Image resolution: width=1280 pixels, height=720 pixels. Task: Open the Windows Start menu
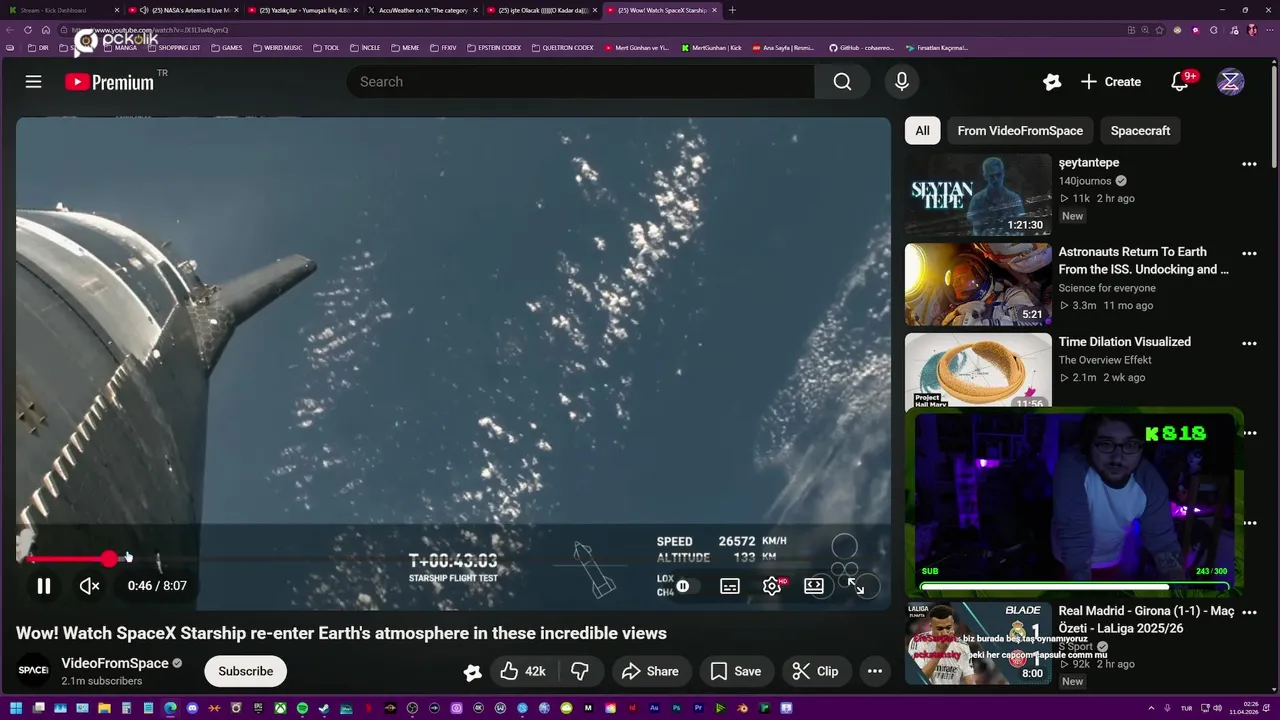[16, 708]
